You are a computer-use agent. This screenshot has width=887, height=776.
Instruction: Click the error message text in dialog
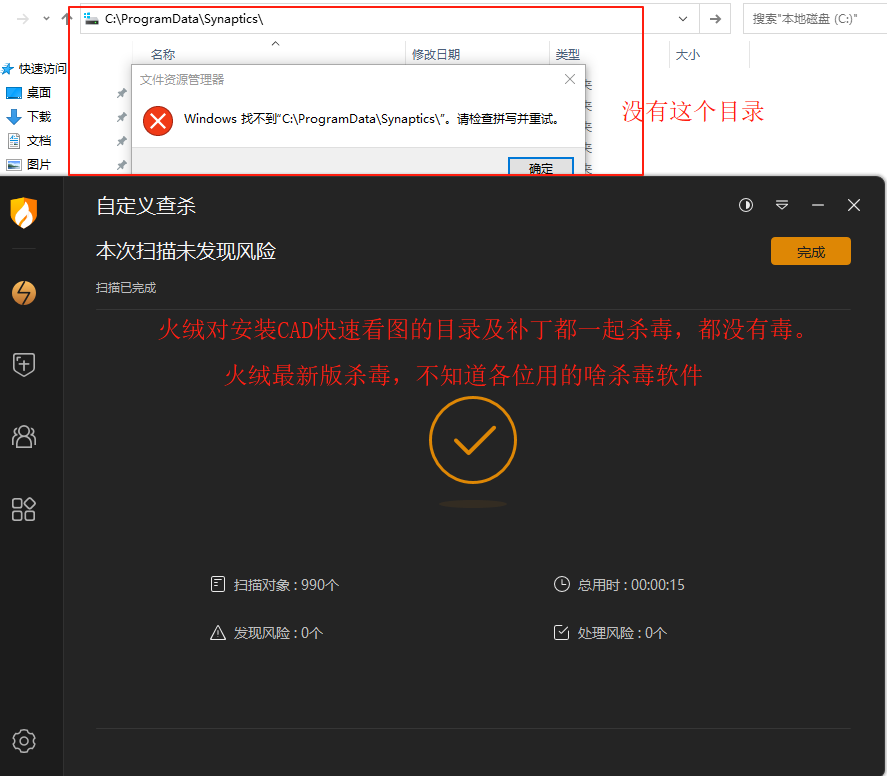pyautogui.click(x=372, y=119)
